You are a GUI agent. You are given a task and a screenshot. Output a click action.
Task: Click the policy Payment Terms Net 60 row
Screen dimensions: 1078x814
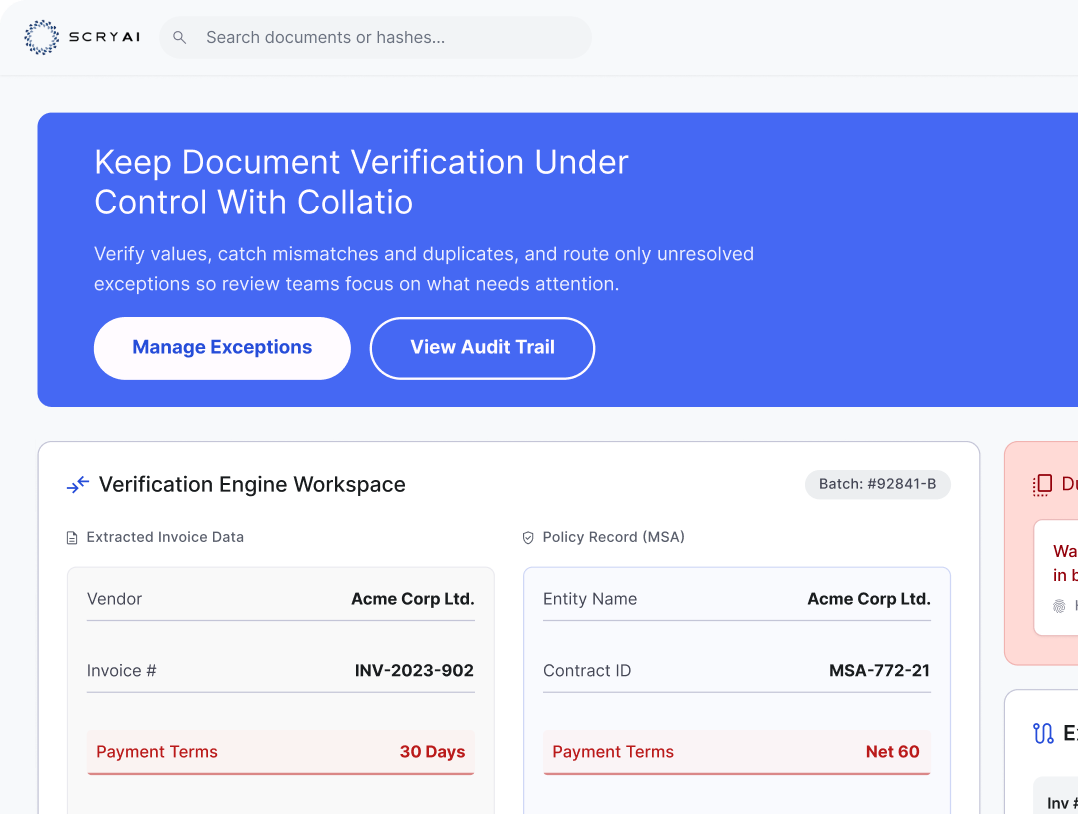coord(737,752)
